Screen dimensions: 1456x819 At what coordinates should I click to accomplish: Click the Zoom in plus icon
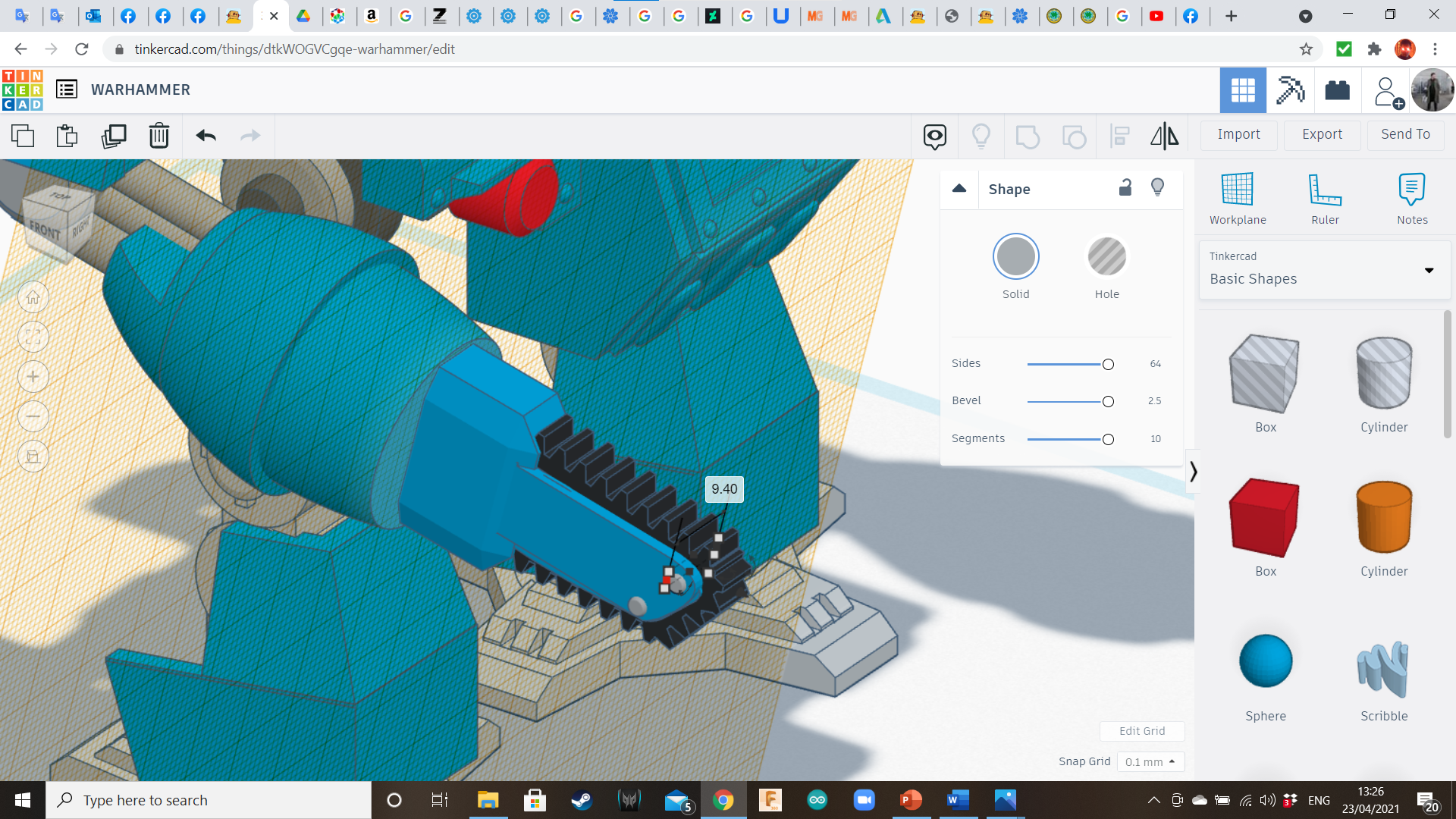pos(33,377)
